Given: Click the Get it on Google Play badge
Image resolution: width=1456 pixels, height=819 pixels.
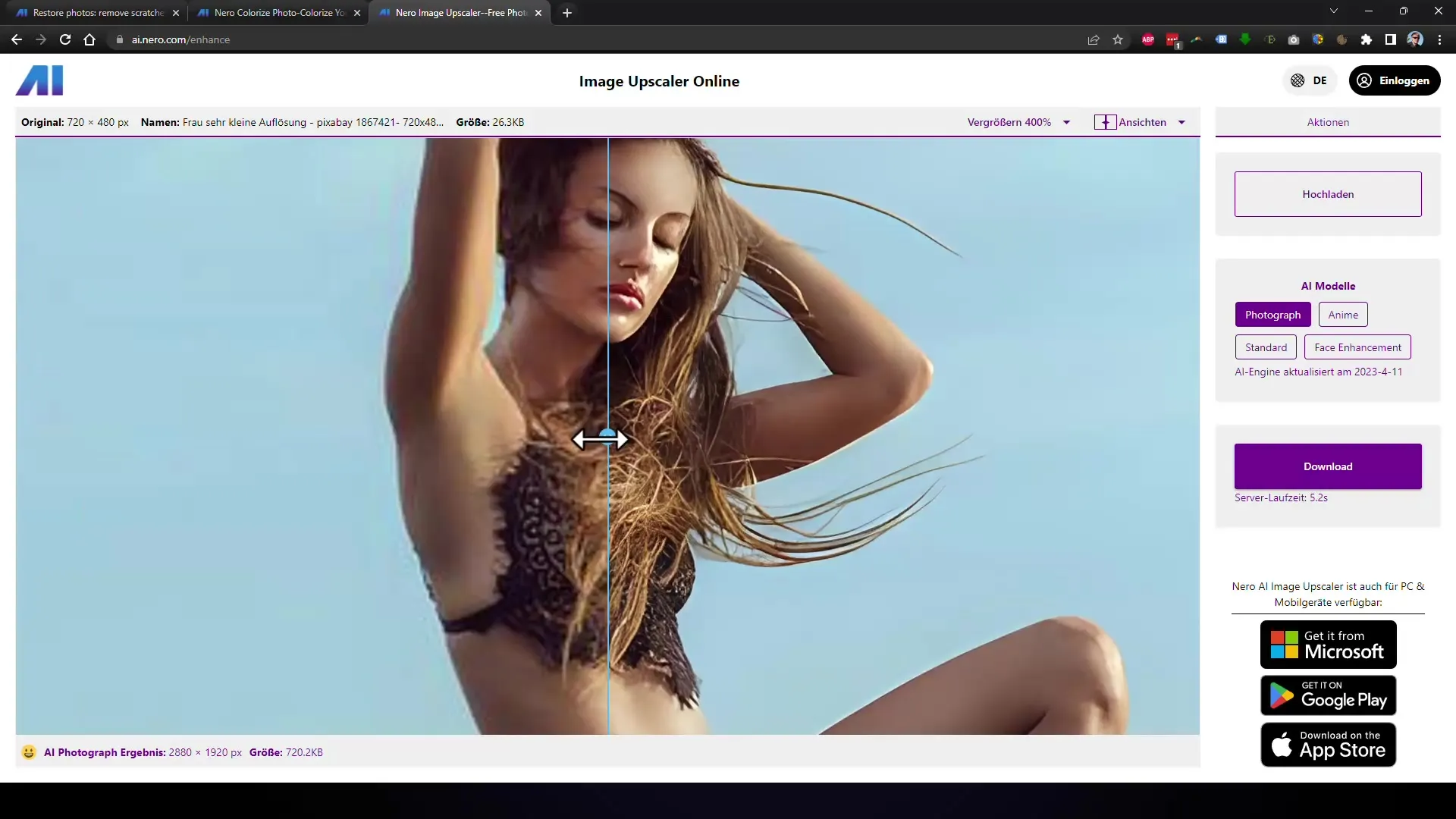Looking at the screenshot, I should [1328, 694].
